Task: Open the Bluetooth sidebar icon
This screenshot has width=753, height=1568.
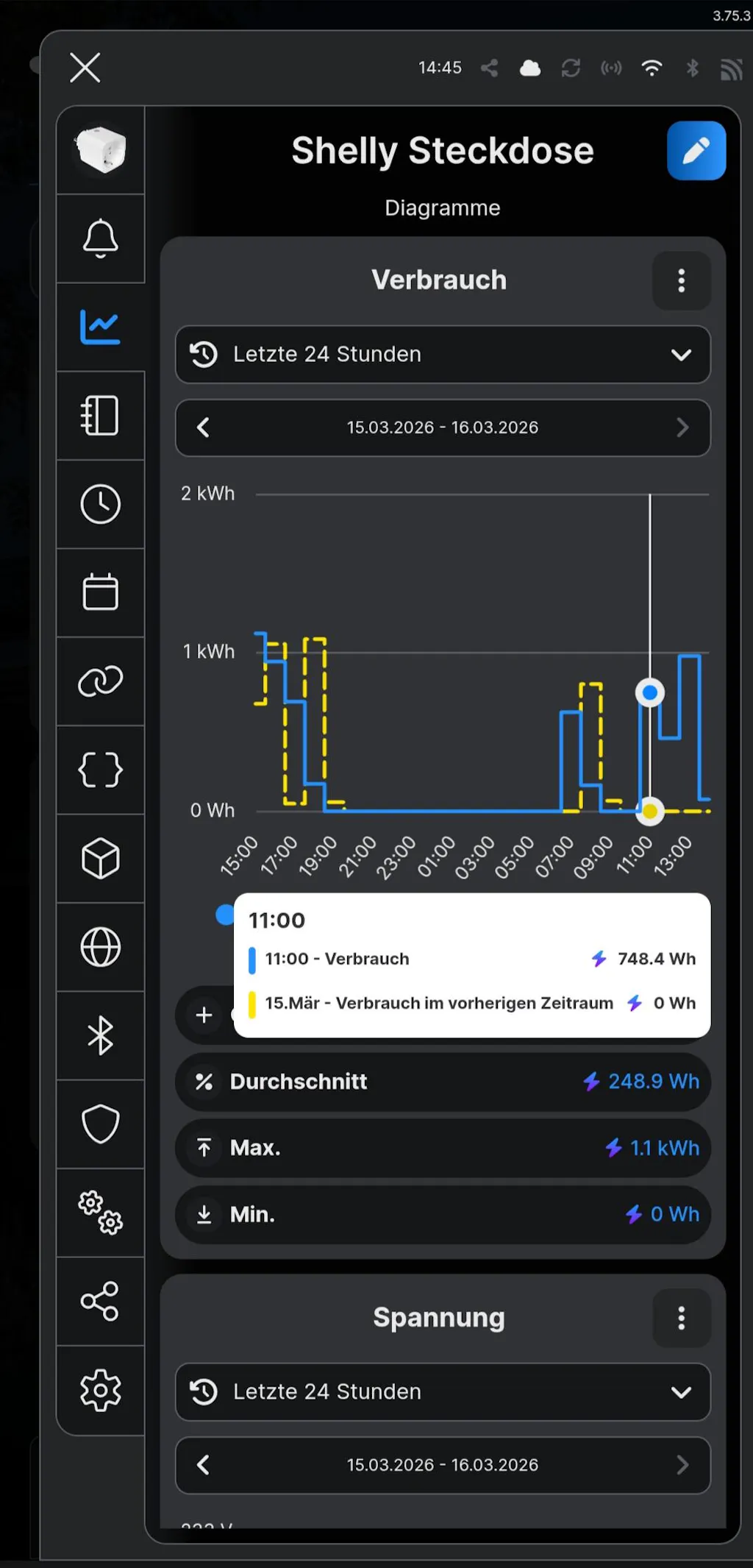Action: click(100, 1036)
